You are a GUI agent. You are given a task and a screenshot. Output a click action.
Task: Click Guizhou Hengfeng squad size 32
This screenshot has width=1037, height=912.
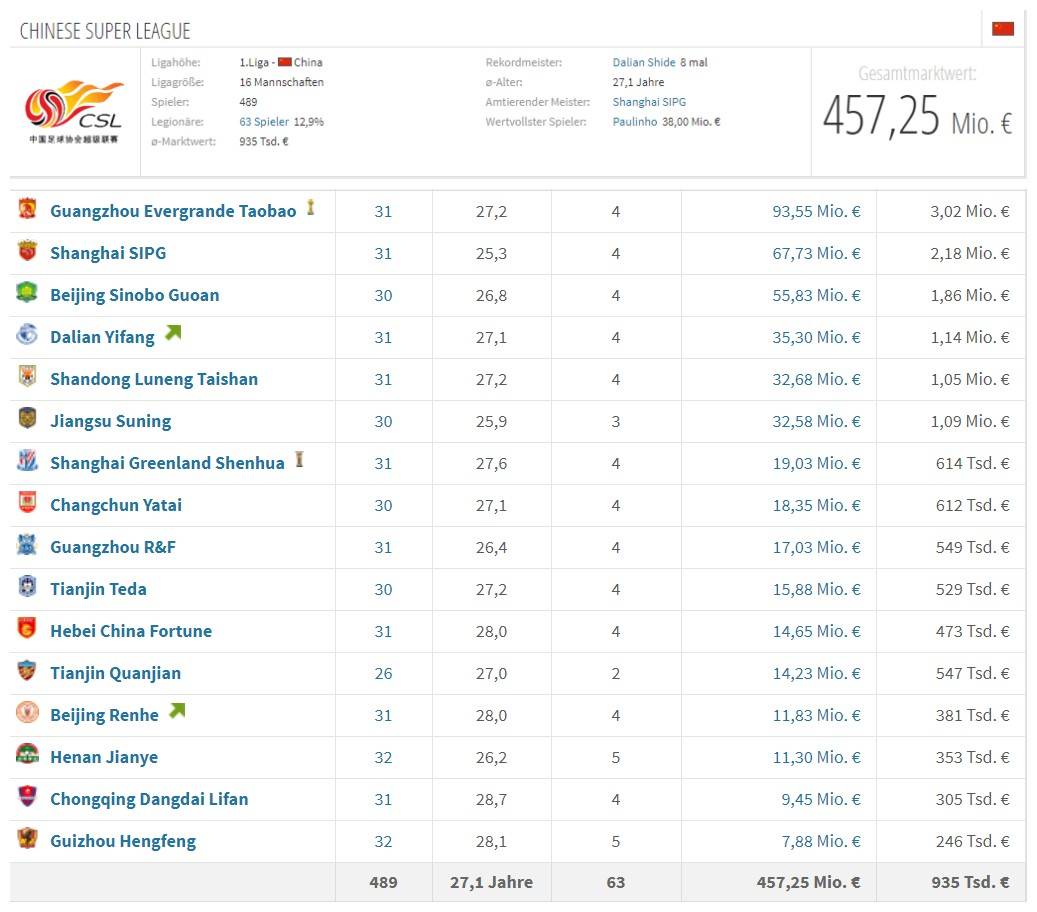pyautogui.click(x=383, y=841)
